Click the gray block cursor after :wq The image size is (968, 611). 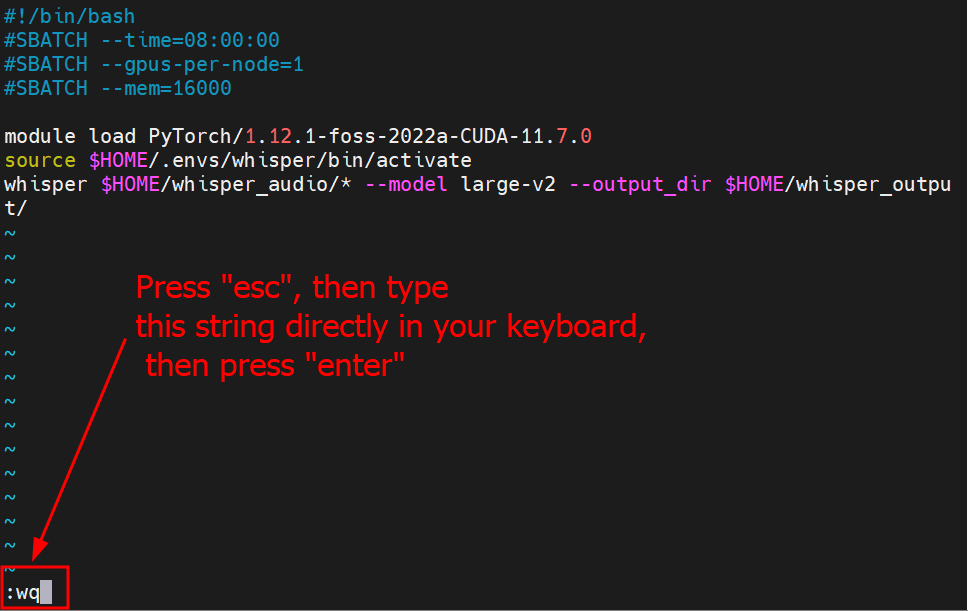tap(46, 592)
